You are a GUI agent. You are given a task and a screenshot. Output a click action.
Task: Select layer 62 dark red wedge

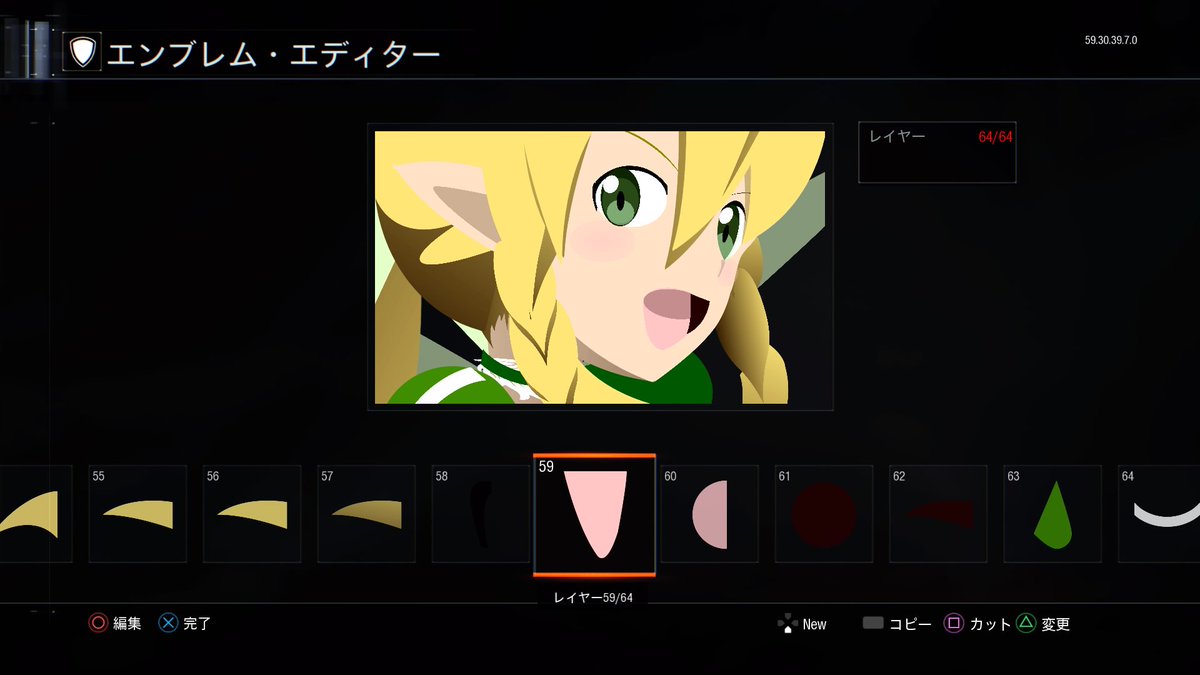click(938, 513)
